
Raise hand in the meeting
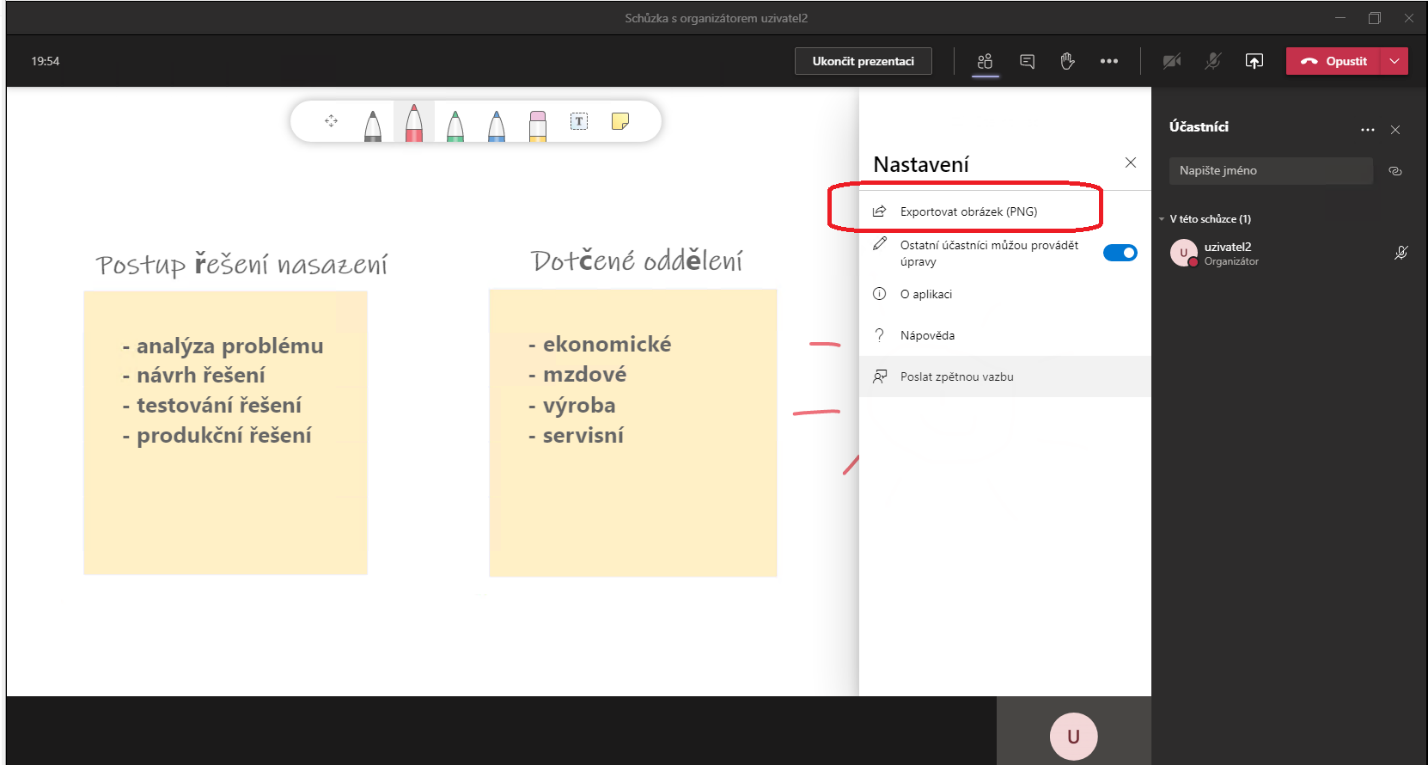point(1067,61)
